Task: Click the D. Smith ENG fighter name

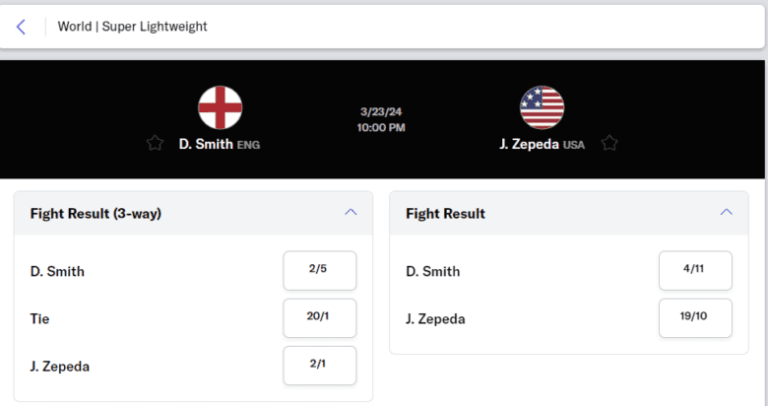Action: click(219, 144)
